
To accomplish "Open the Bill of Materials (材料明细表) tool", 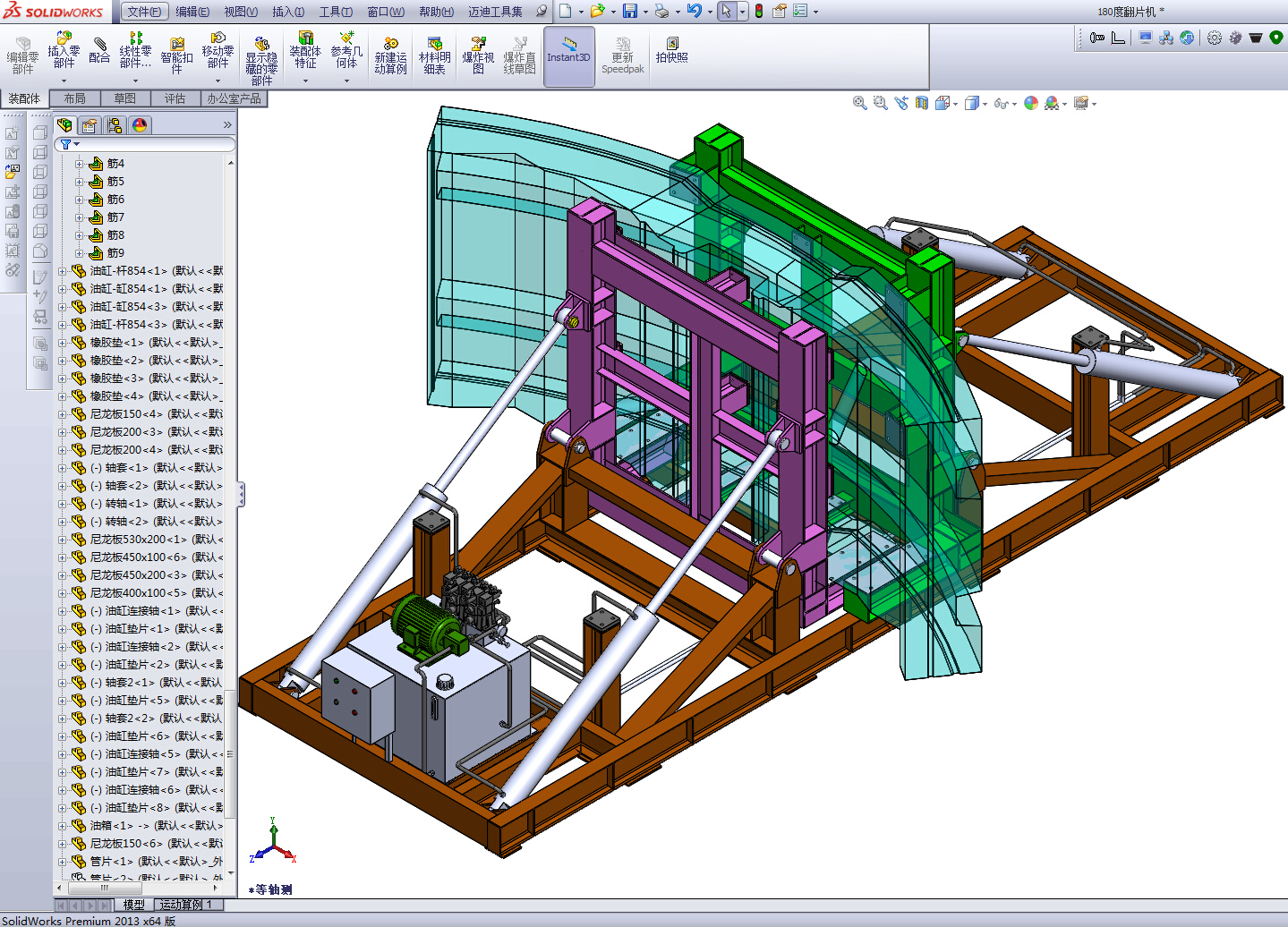I will (435, 55).
